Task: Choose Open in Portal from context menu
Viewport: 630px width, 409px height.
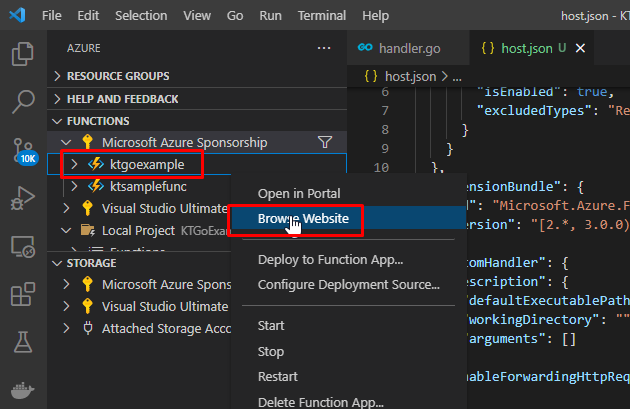Action: click(348, 194)
